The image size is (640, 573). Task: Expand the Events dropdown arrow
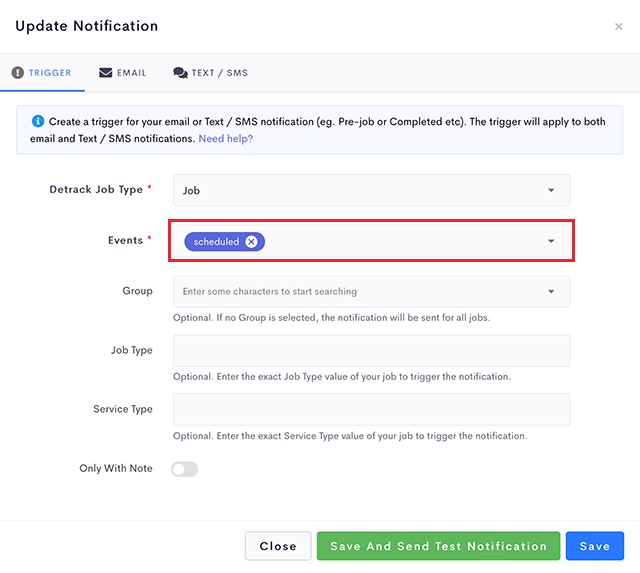pos(551,241)
